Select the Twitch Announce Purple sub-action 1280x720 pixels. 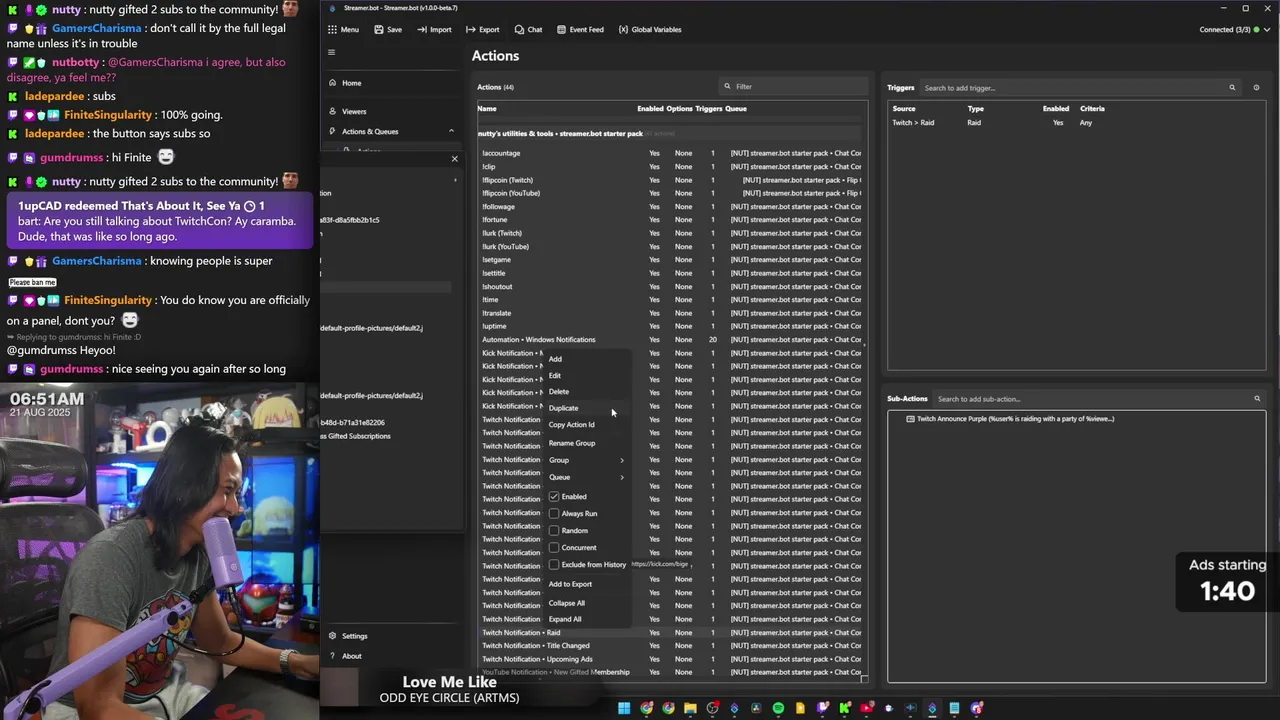click(1010, 419)
